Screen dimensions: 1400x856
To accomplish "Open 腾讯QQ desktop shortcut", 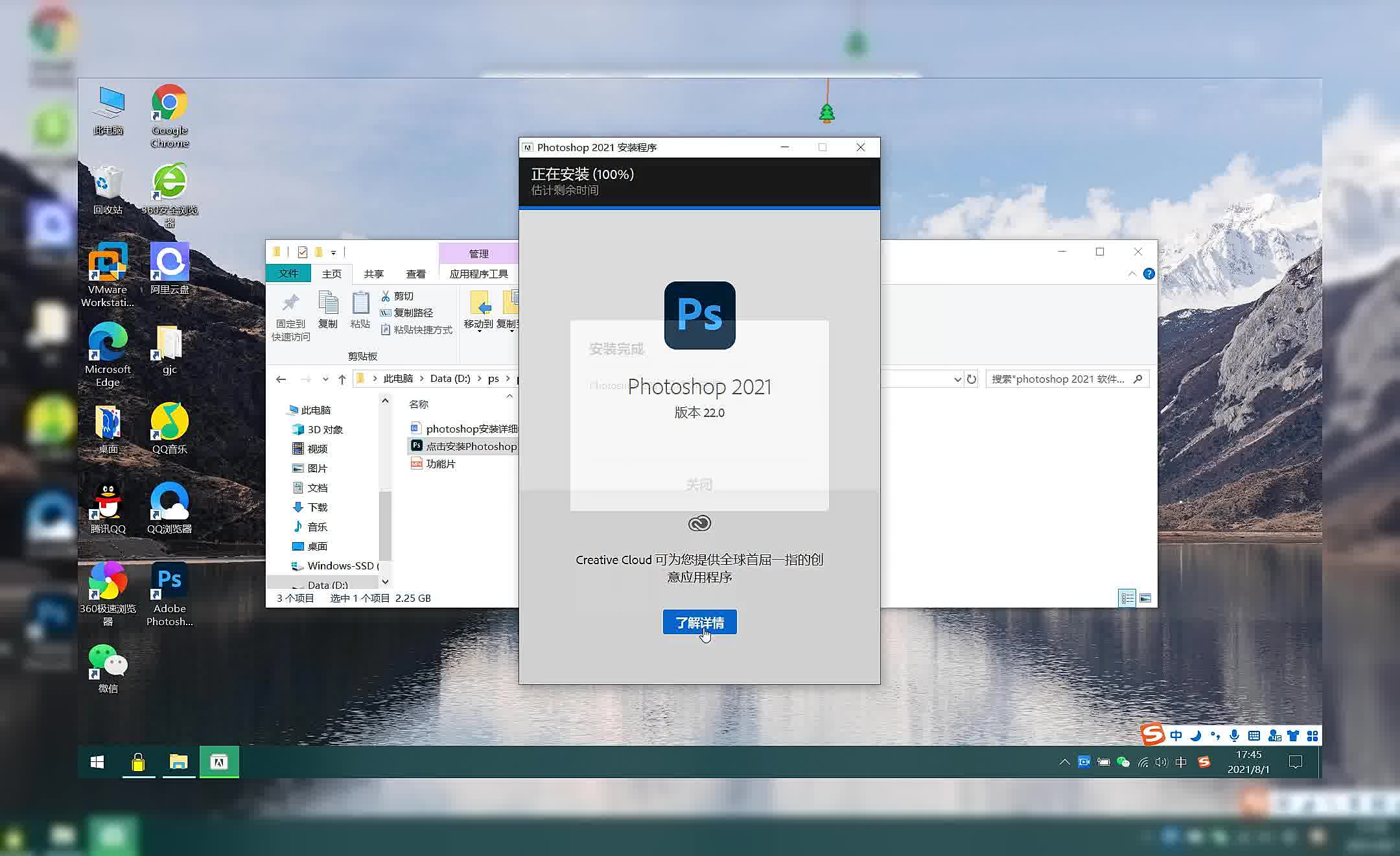I will [108, 508].
